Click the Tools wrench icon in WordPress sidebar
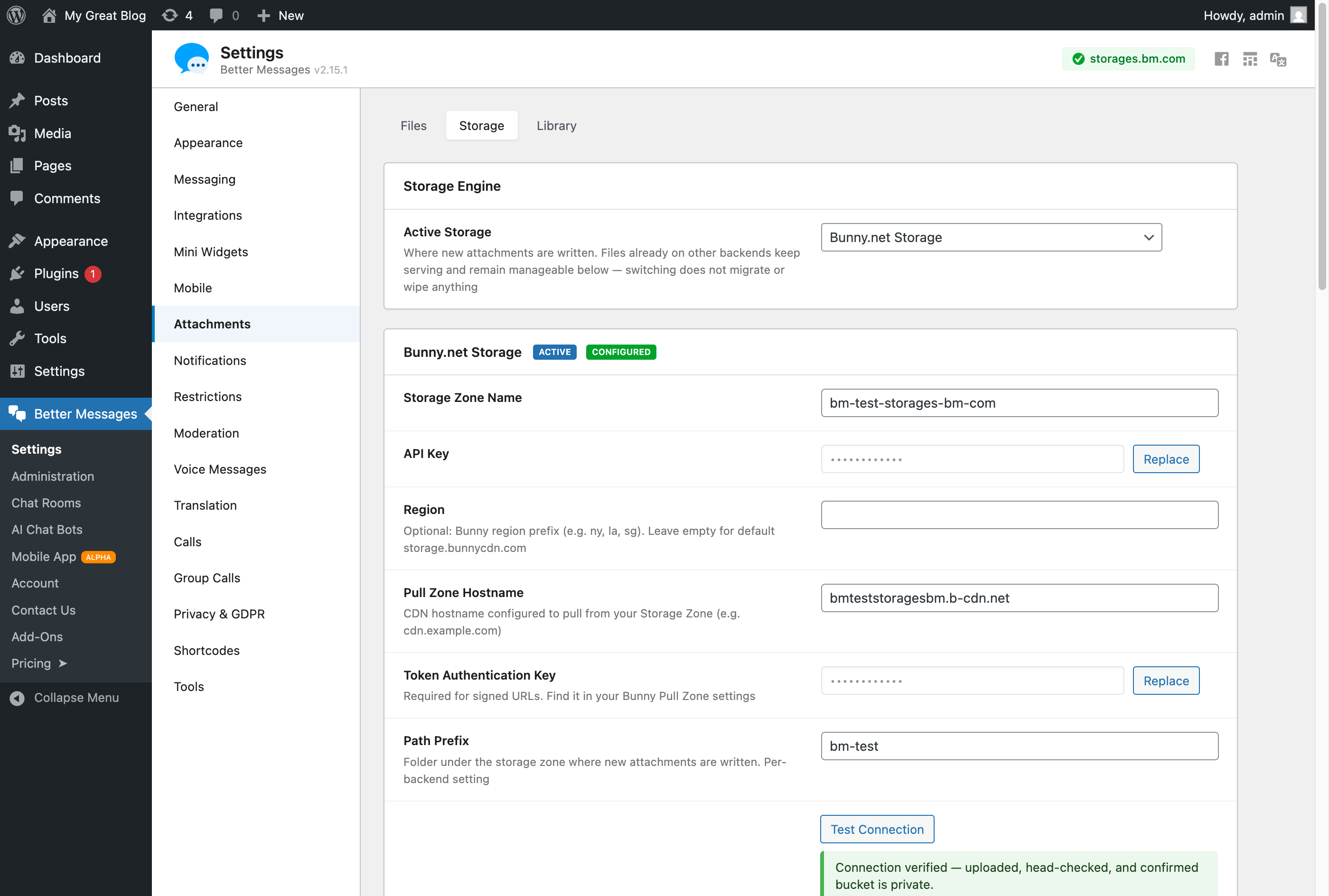Screen dimensions: 1329x896 (x=17, y=338)
